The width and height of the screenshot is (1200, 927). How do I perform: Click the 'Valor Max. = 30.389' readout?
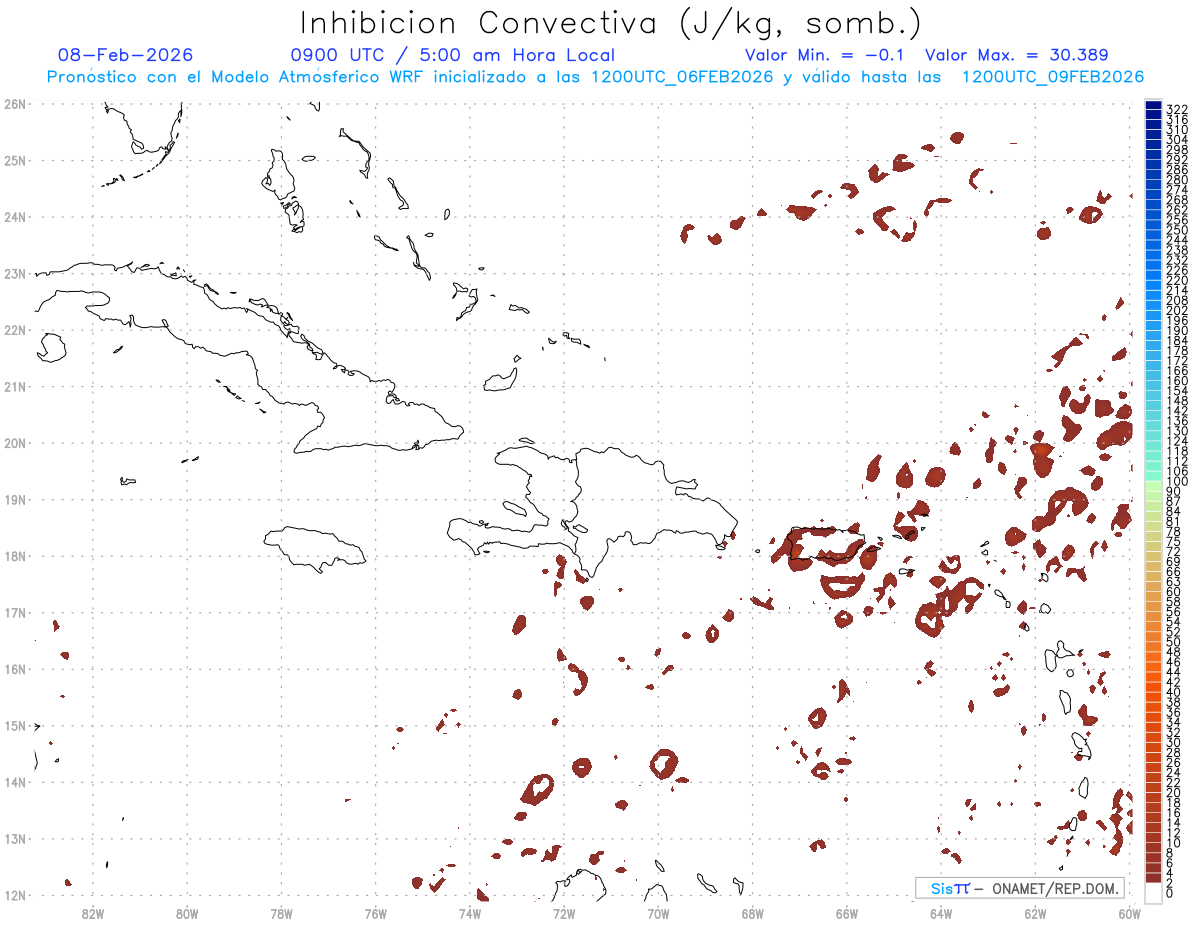[x=1016, y=55]
